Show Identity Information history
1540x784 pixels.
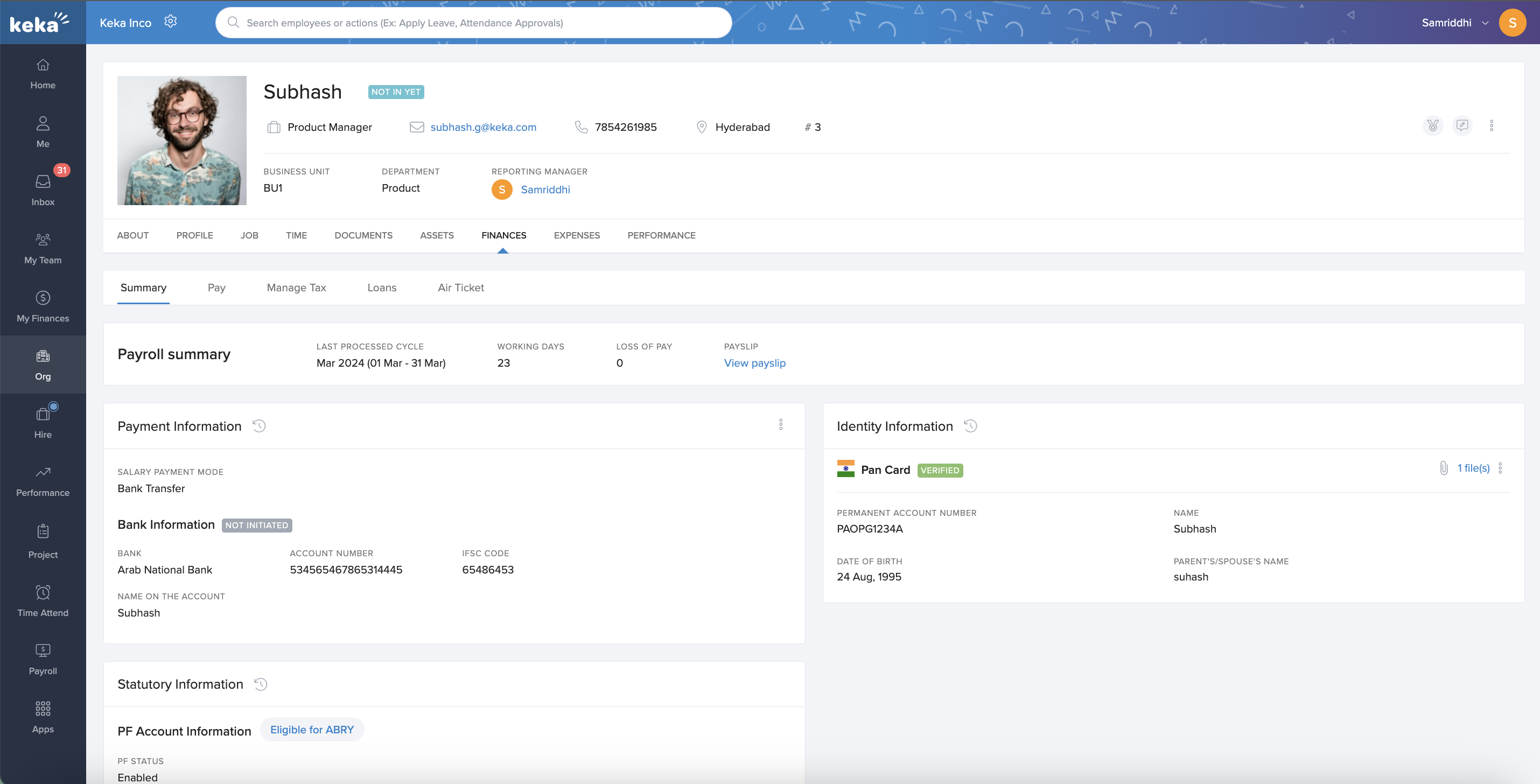tap(970, 426)
